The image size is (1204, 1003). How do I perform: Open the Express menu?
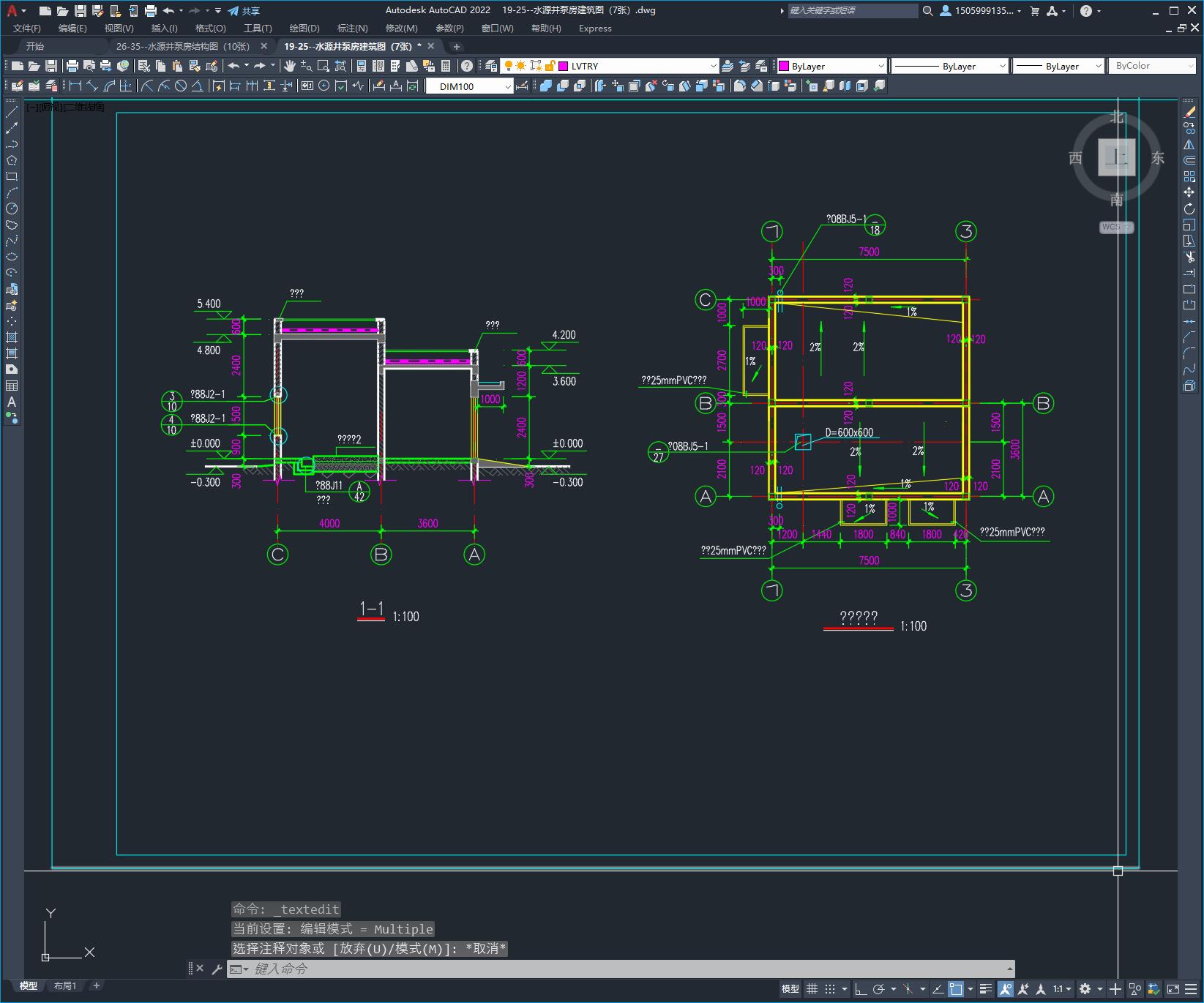(x=595, y=29)
